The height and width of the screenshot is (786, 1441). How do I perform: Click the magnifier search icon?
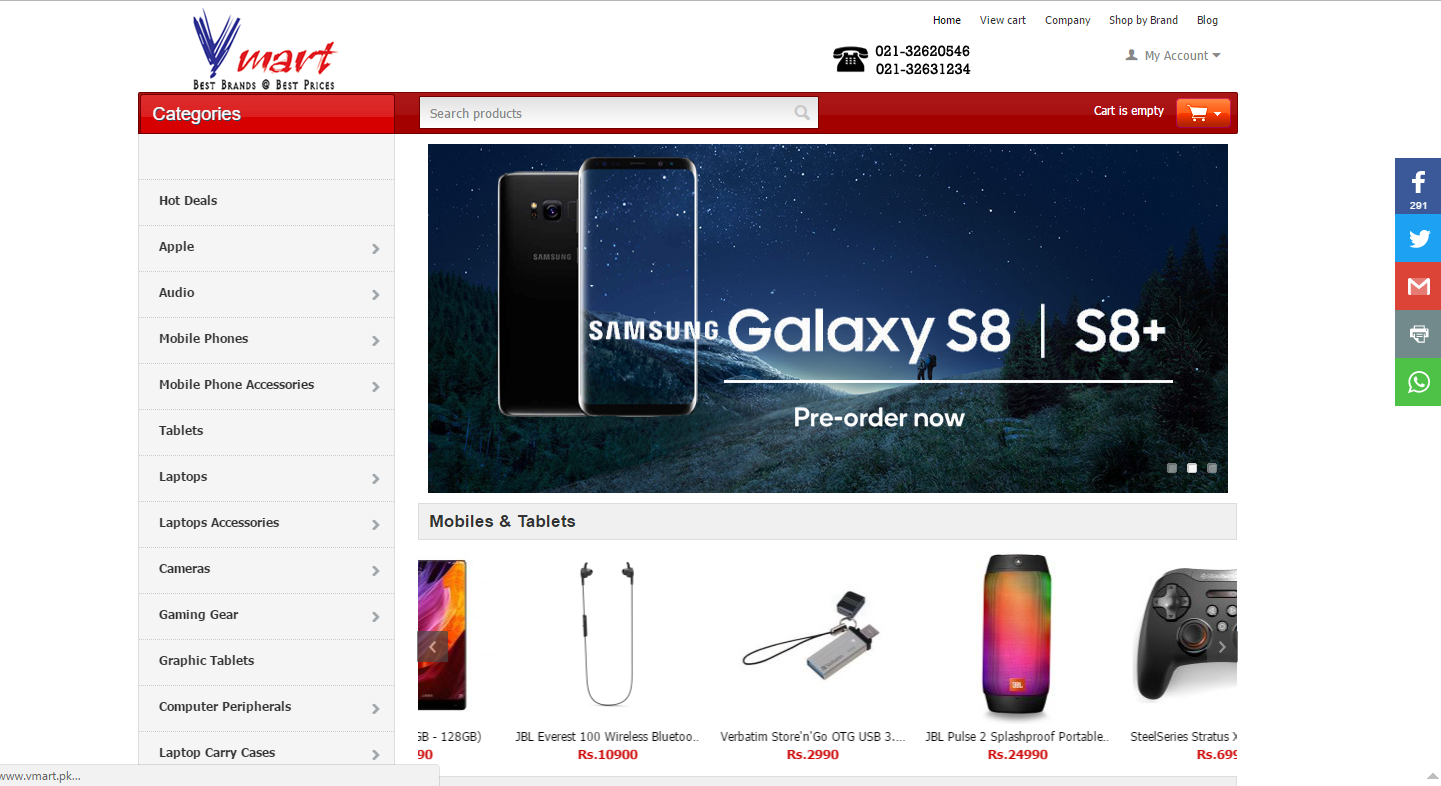pyautogui.click(x=802, y=113)
